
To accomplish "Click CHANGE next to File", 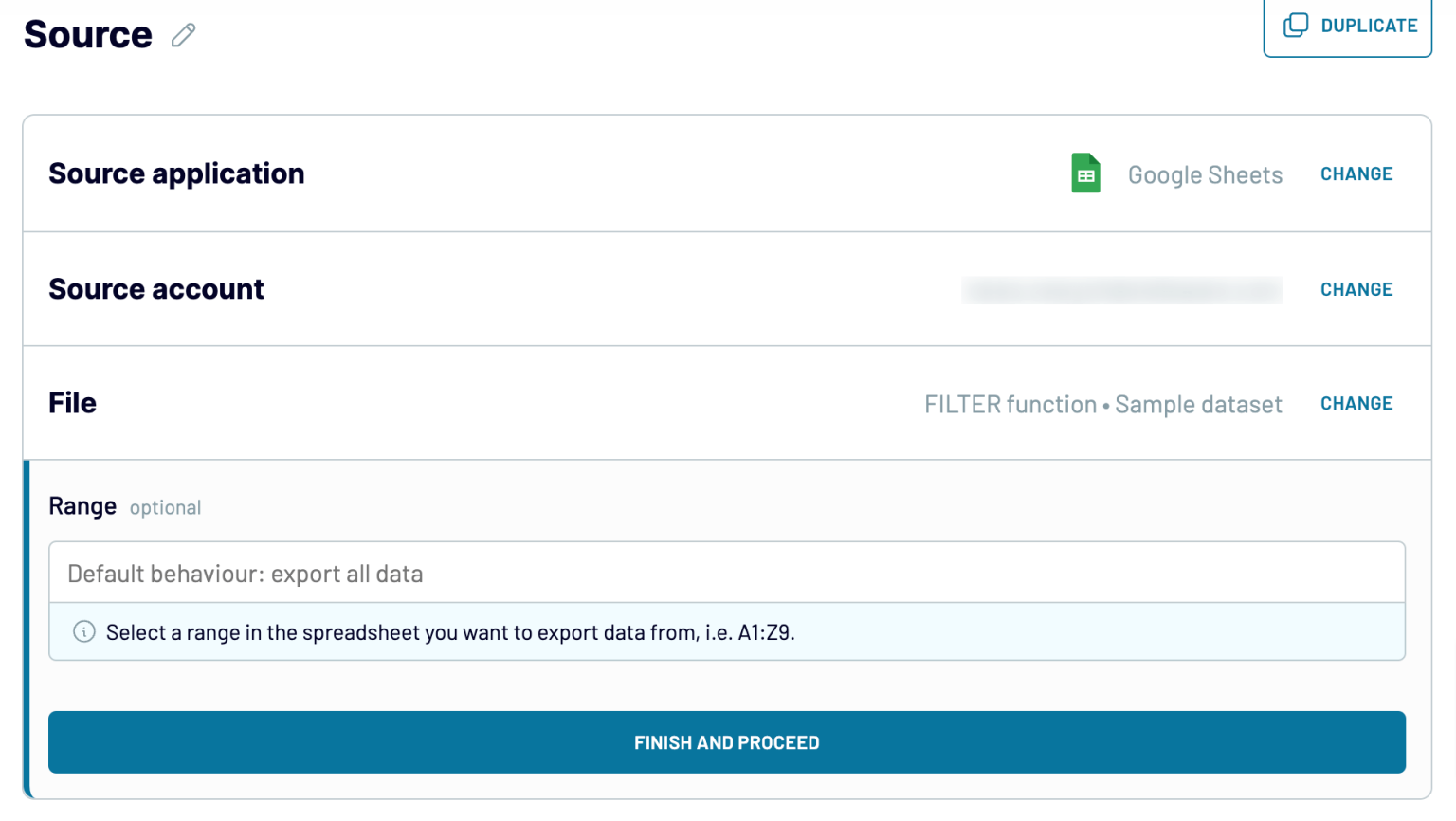I will 1356,403.
